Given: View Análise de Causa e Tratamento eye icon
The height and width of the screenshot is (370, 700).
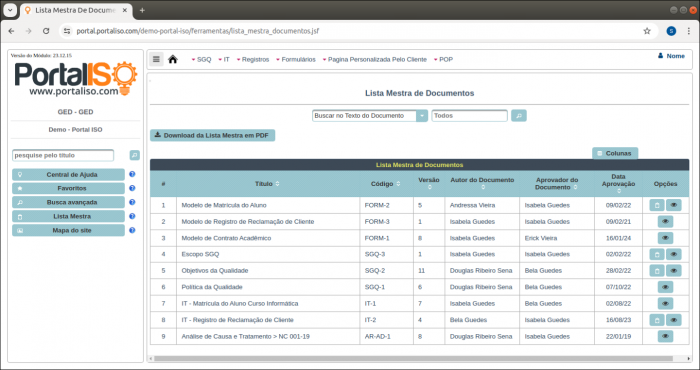Looking at the screenshot, I should 665,336.
